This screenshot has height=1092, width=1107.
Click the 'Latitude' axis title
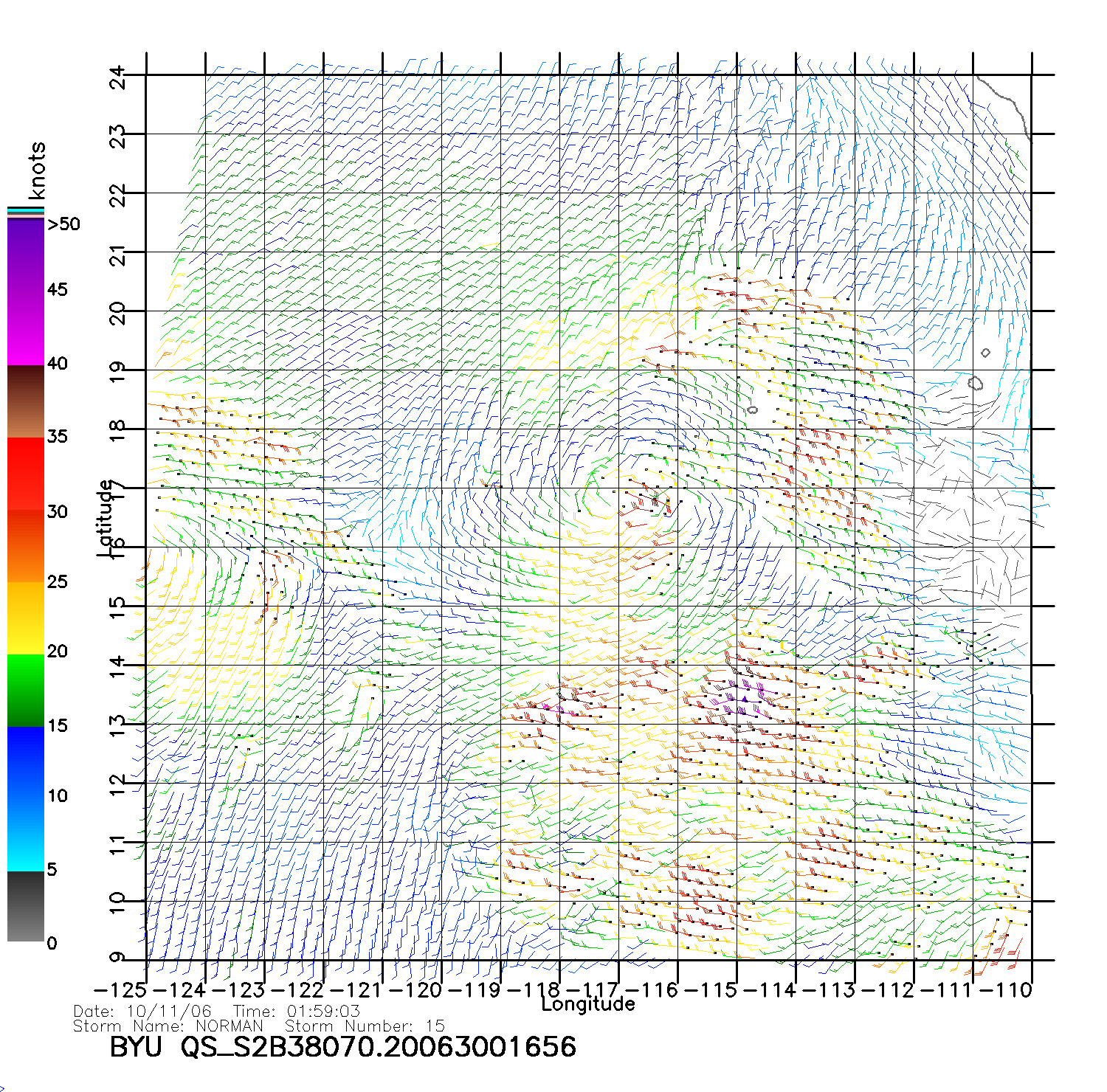pos(106,518)
